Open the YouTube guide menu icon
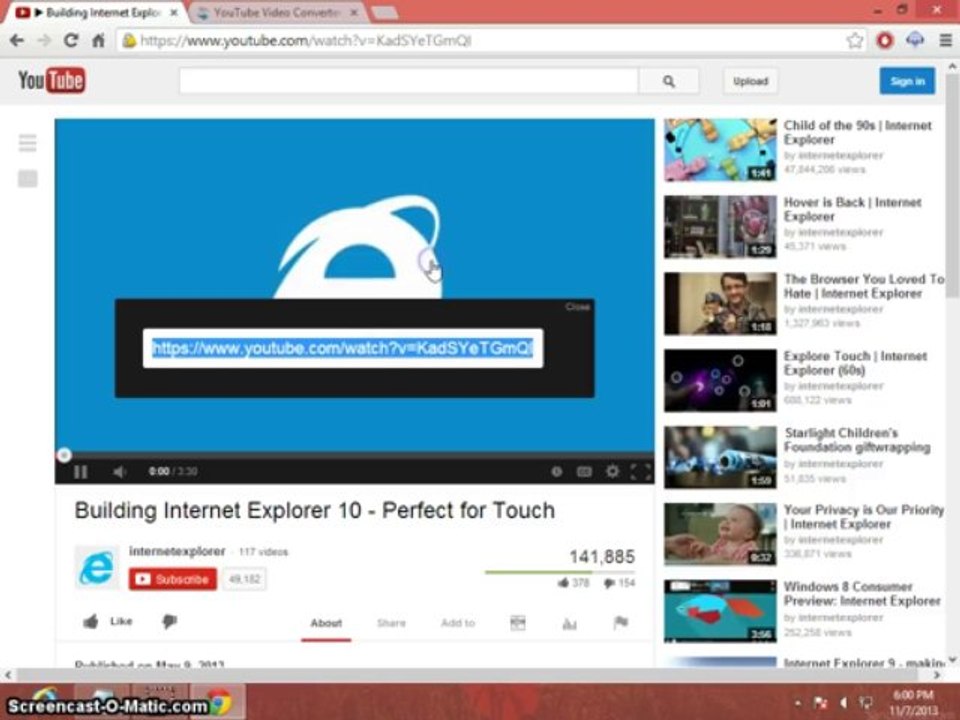The height and width of the screenshot is (720, 960). (x=28, y=143)
